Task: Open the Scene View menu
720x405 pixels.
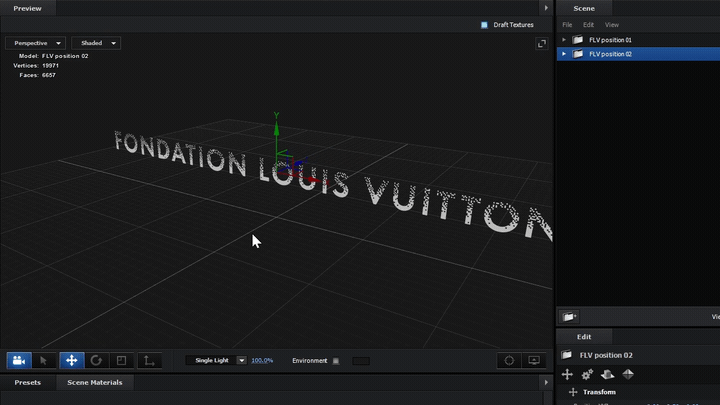Action: 612,25
